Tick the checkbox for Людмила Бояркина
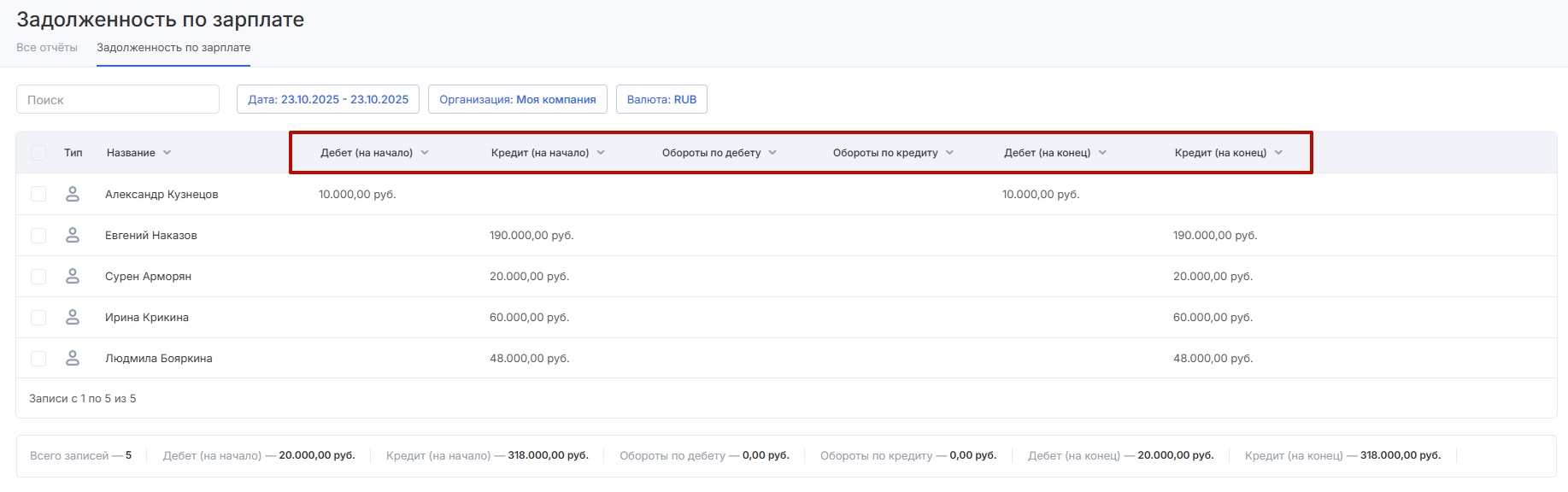Viewport: 1568px width, 492px height. coord(38,358)
